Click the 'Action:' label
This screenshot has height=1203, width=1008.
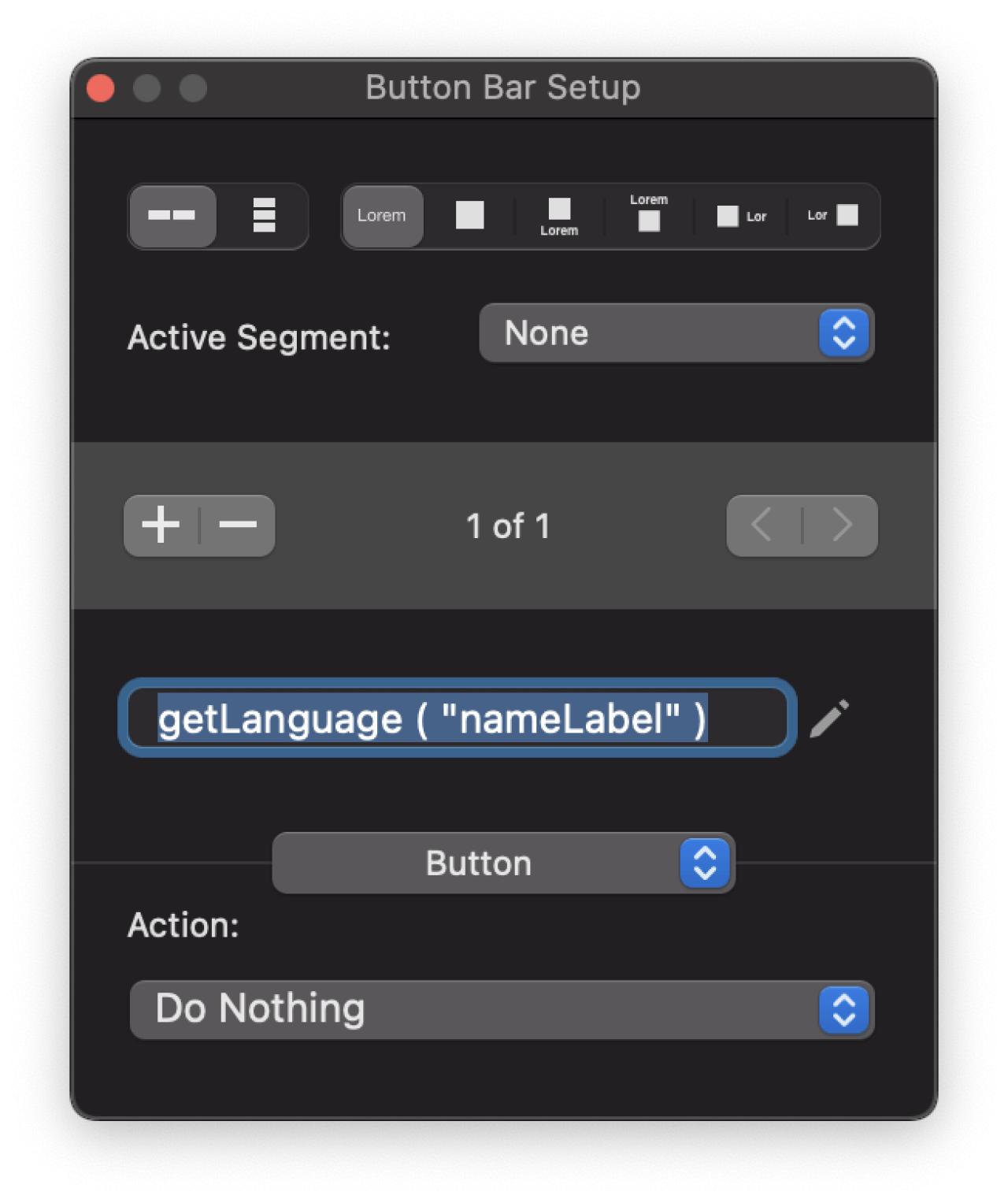coord(183,925)
